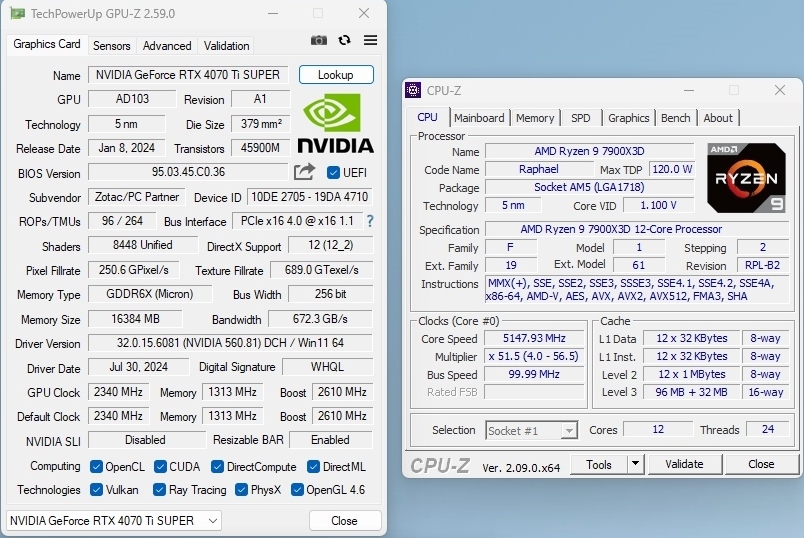
Task: Toggle the OpenCL checkbox
Action: coord(96,467)
